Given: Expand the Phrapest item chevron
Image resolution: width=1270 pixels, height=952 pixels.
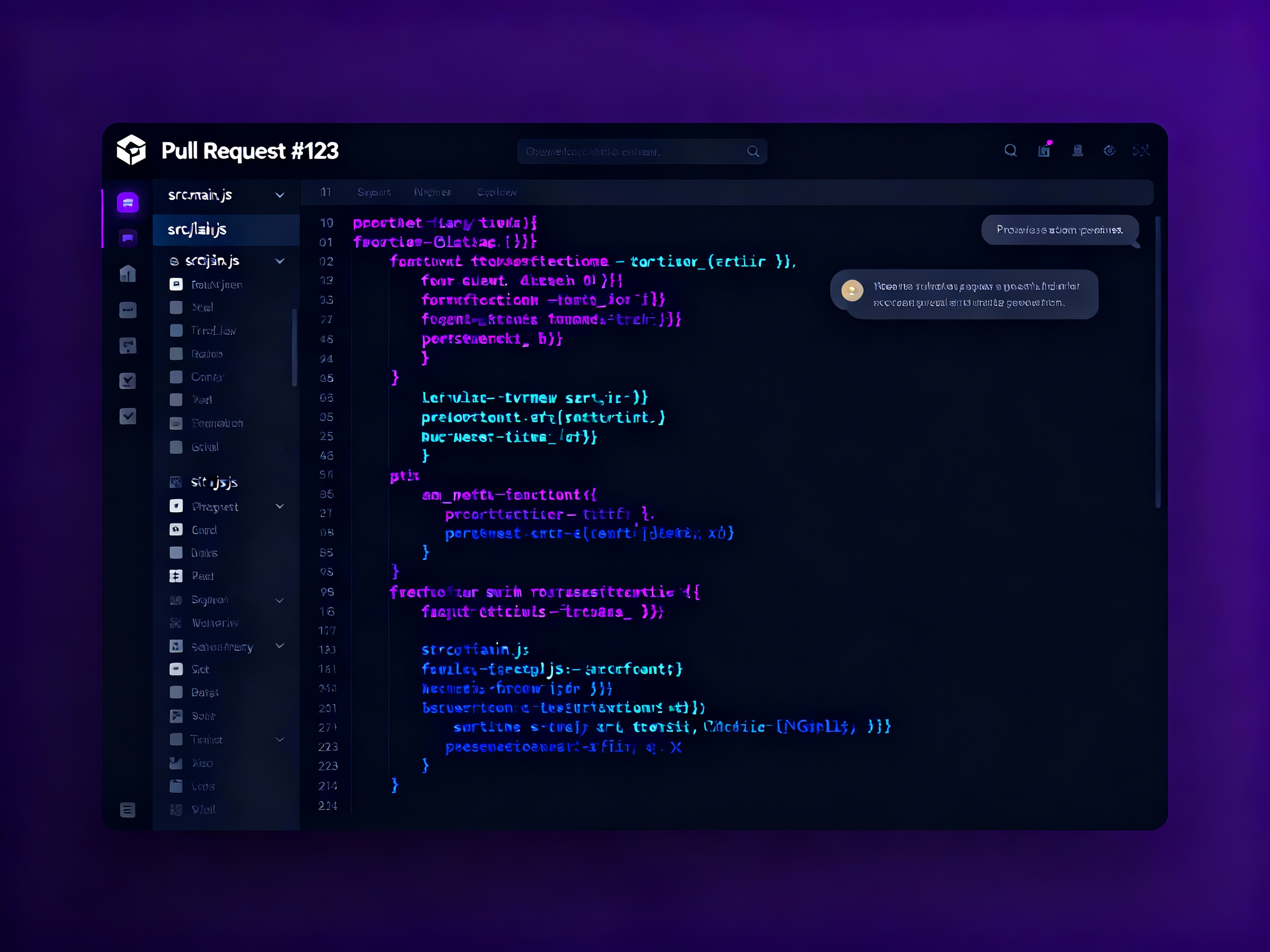Looking at the screenshot, I should (x=279, y=506).
